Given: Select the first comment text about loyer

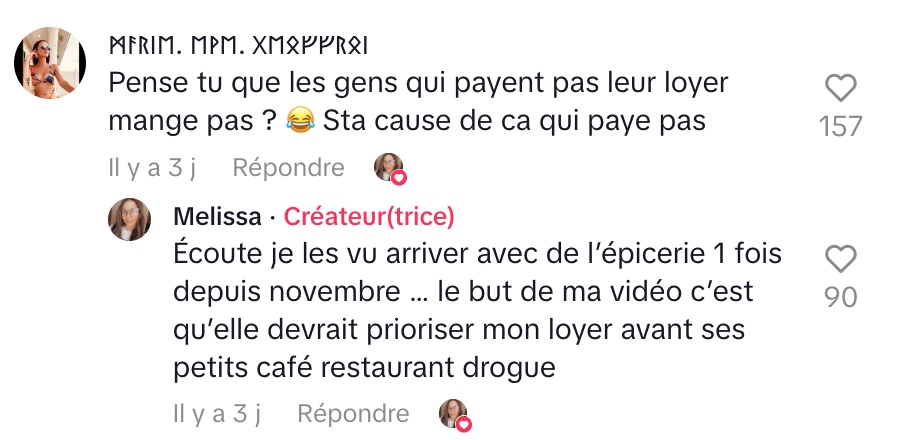Looking at the screenshot, I should [x=418, y=102].
